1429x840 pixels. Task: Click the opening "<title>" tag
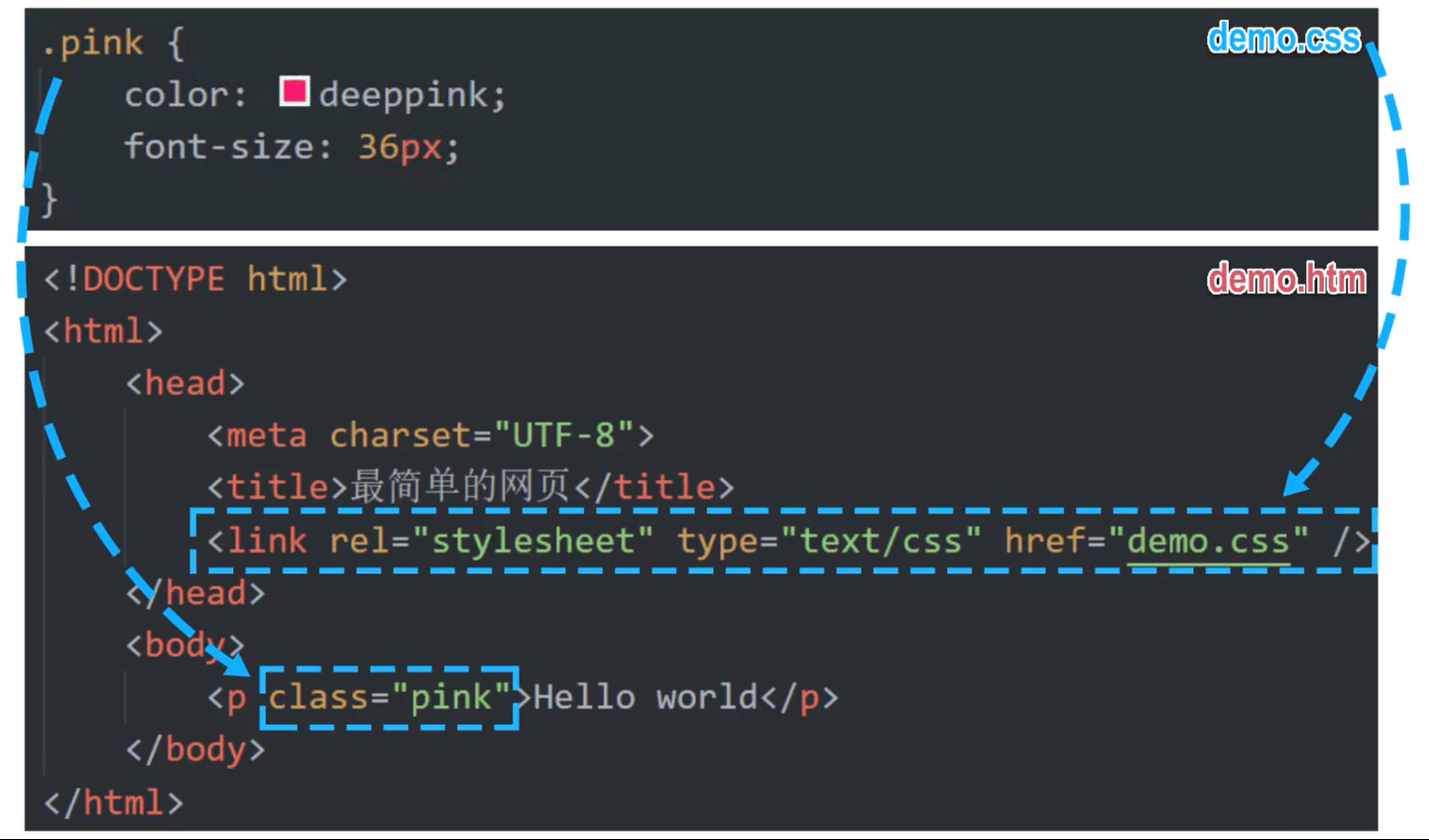pyautogui.click(x=277, y=487)
